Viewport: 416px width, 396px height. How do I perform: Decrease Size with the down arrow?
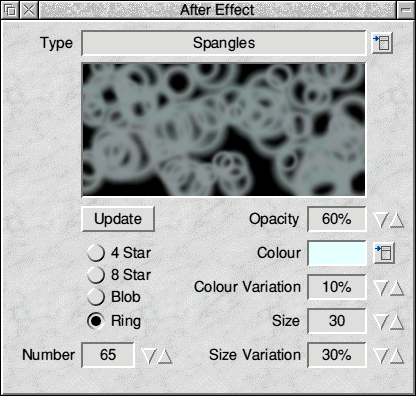(380, 322)
